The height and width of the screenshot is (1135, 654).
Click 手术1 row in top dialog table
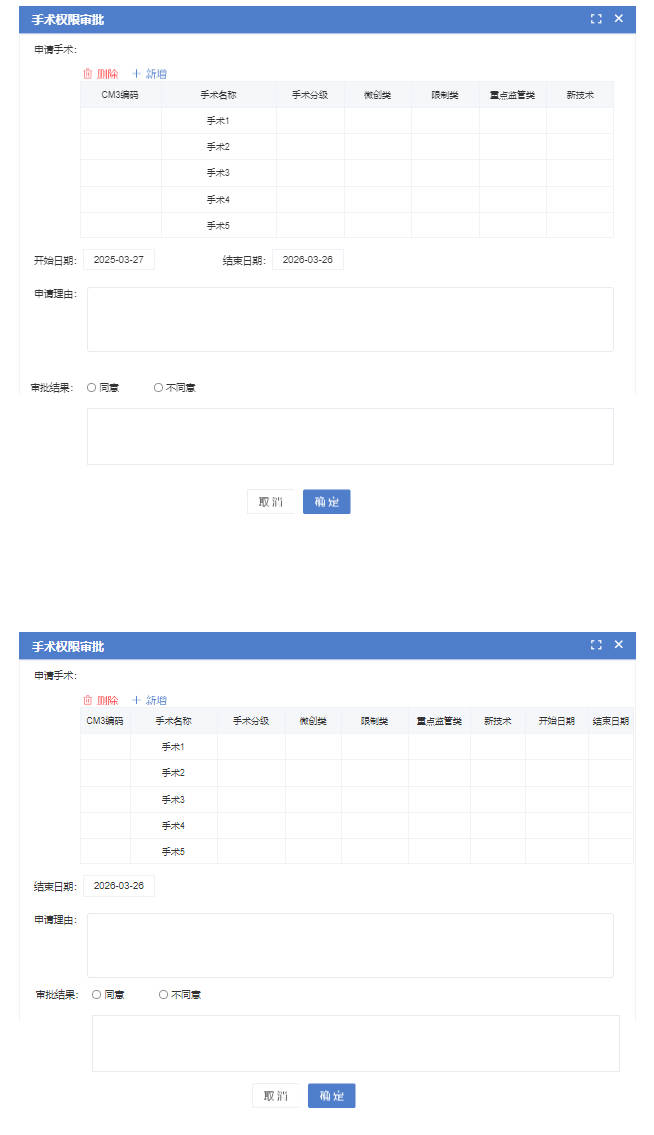click(347, 121)
